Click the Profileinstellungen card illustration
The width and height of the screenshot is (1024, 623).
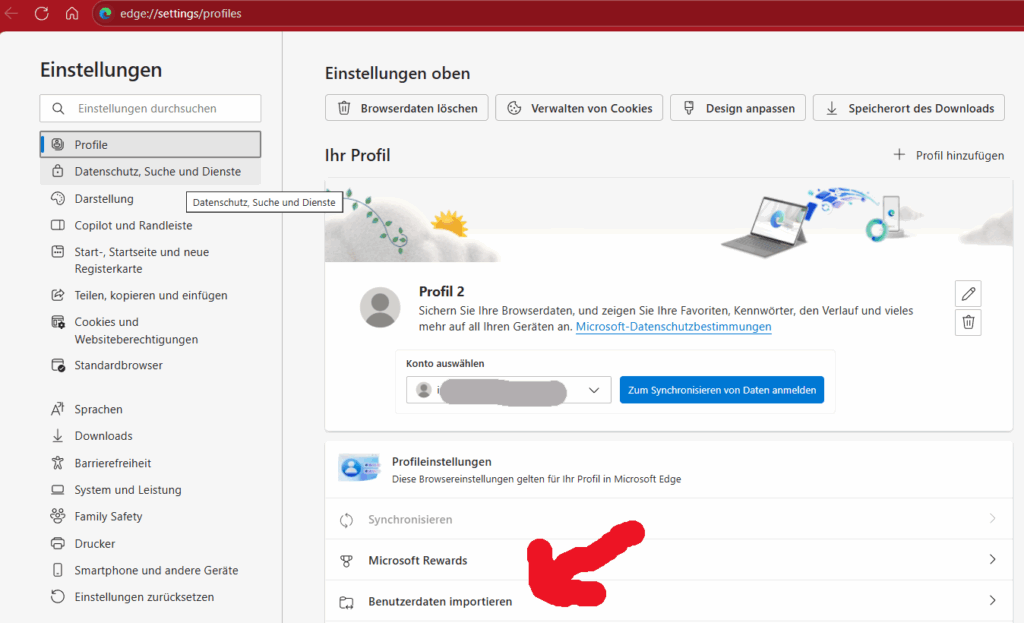tap(359, 468)
